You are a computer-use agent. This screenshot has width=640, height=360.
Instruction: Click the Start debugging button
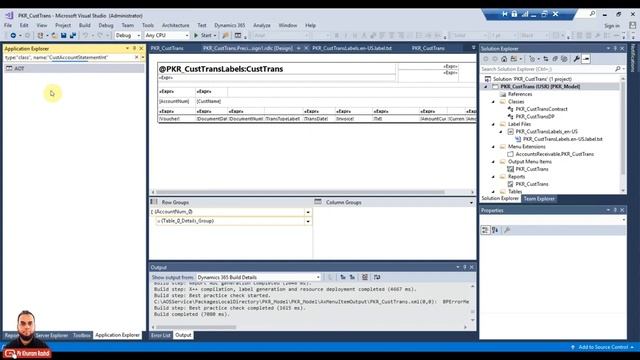[205, 36]
